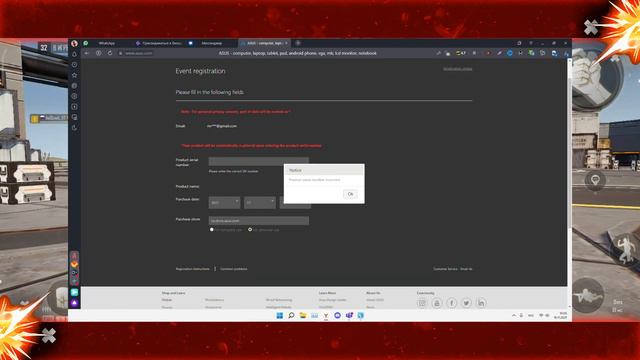
Task: Click the Purchase store input field
Action: click(258, 221)
